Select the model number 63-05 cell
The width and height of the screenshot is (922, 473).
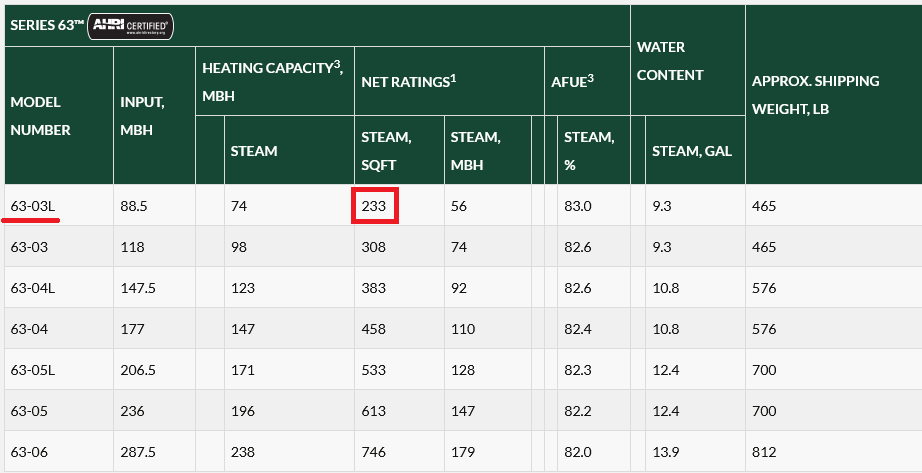click(x=59, y=411)
